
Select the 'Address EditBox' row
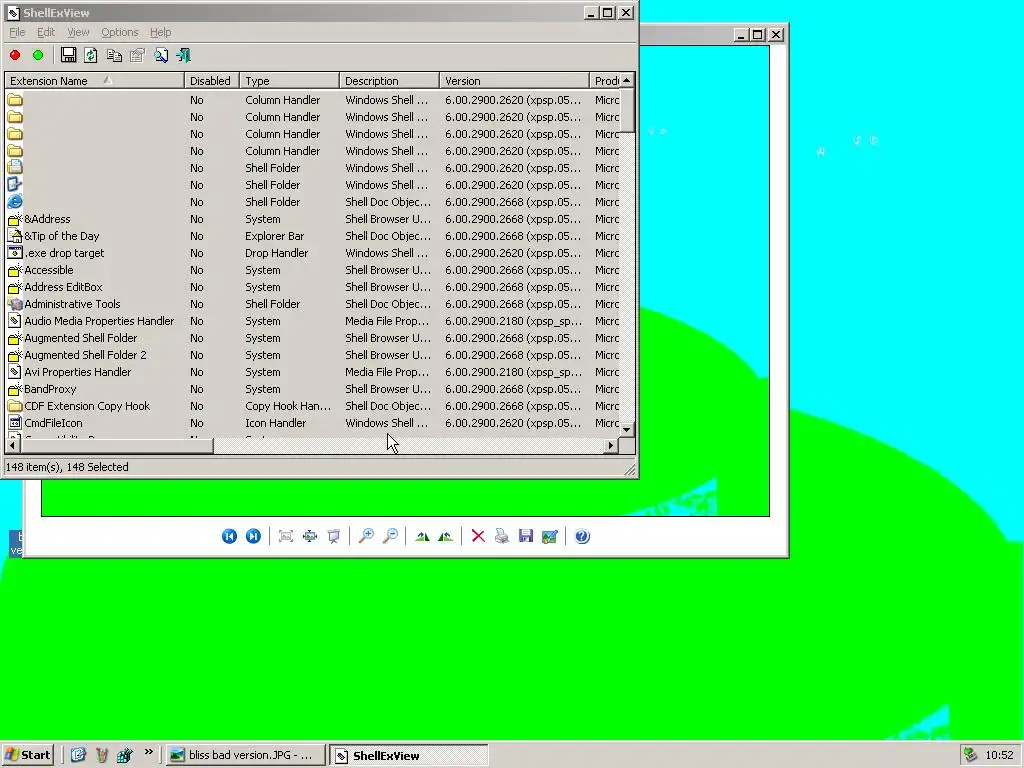coord(312,287)
